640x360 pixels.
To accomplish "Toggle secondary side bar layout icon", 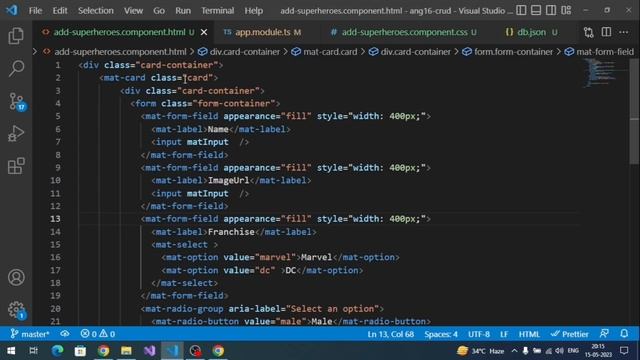I will pos(551,10).
